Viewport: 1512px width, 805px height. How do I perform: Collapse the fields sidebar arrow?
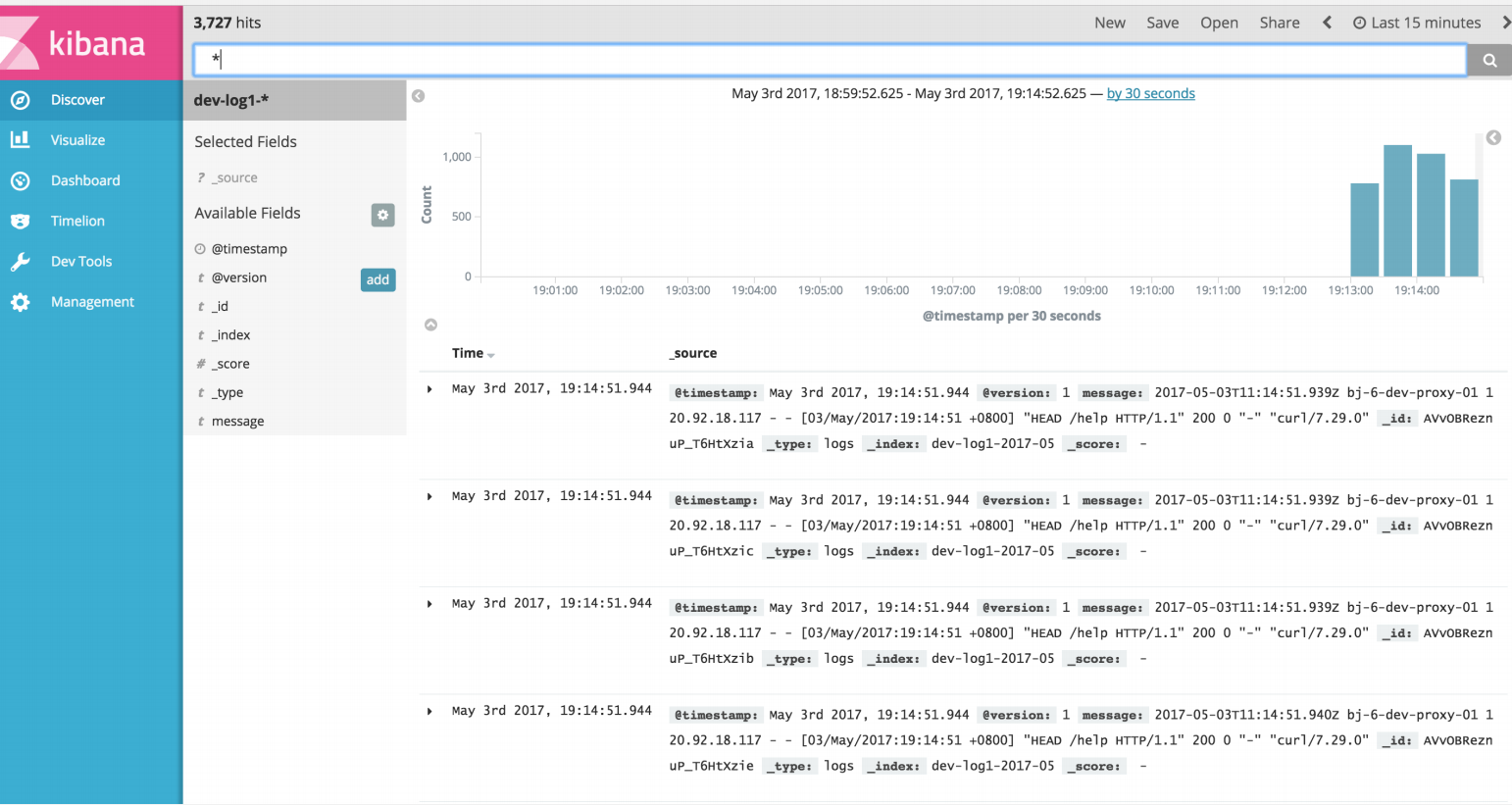(x=419, y=96)
